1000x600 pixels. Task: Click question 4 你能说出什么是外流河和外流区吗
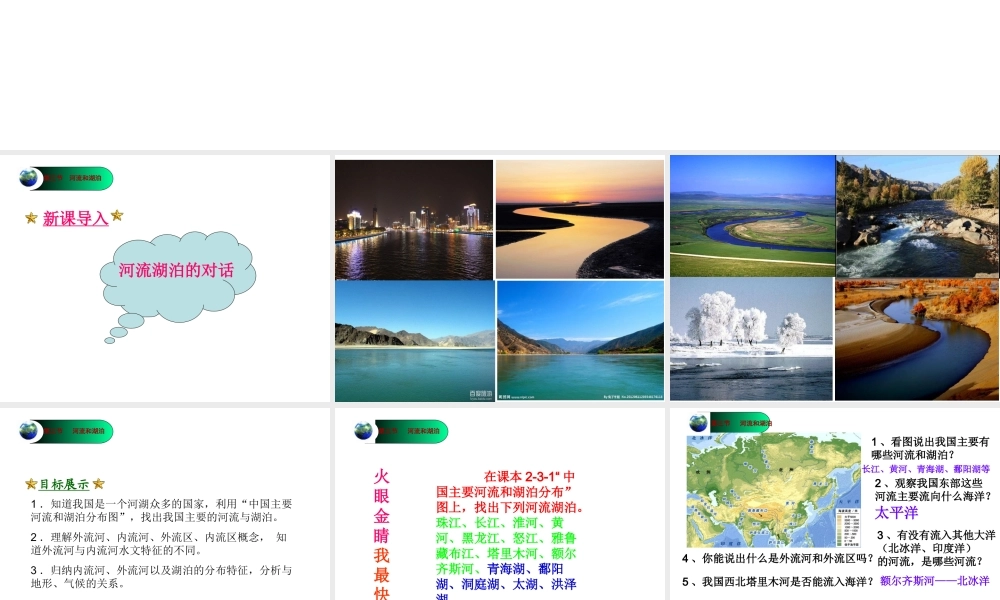click(x=777, y=559)
